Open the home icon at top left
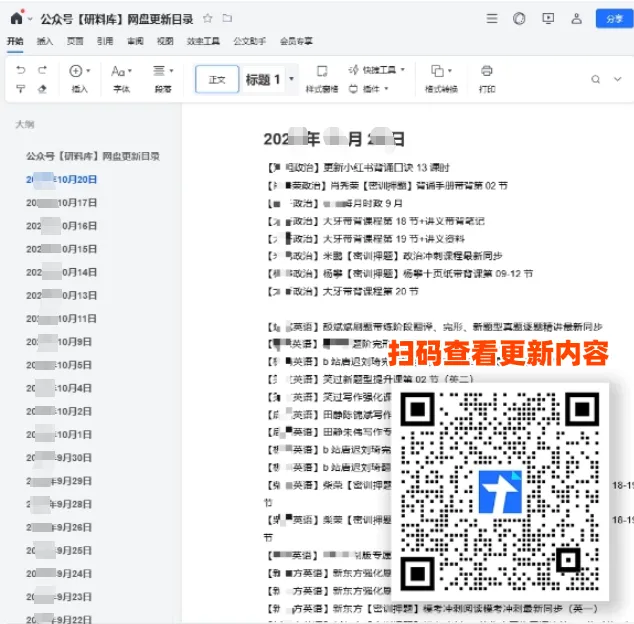 pos(17,18)
